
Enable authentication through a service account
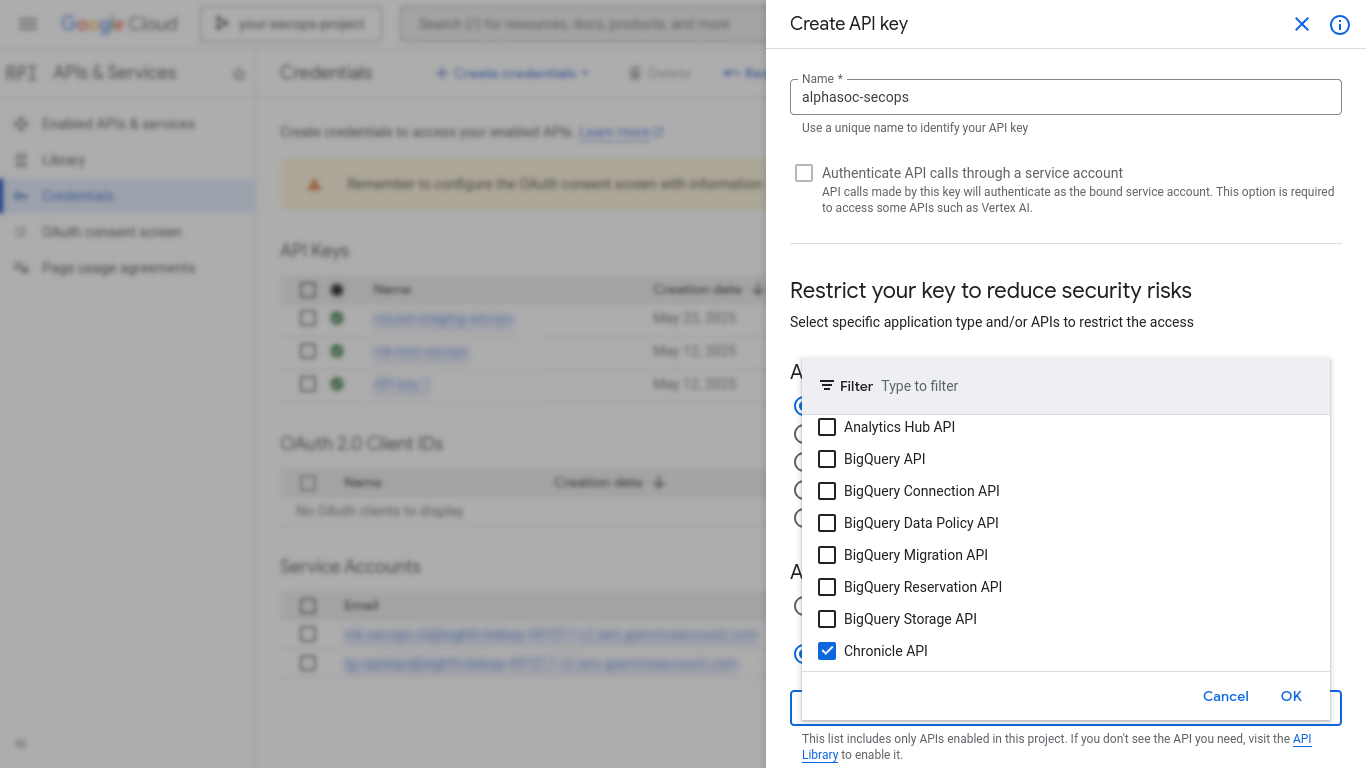click(x=804, y=172)
